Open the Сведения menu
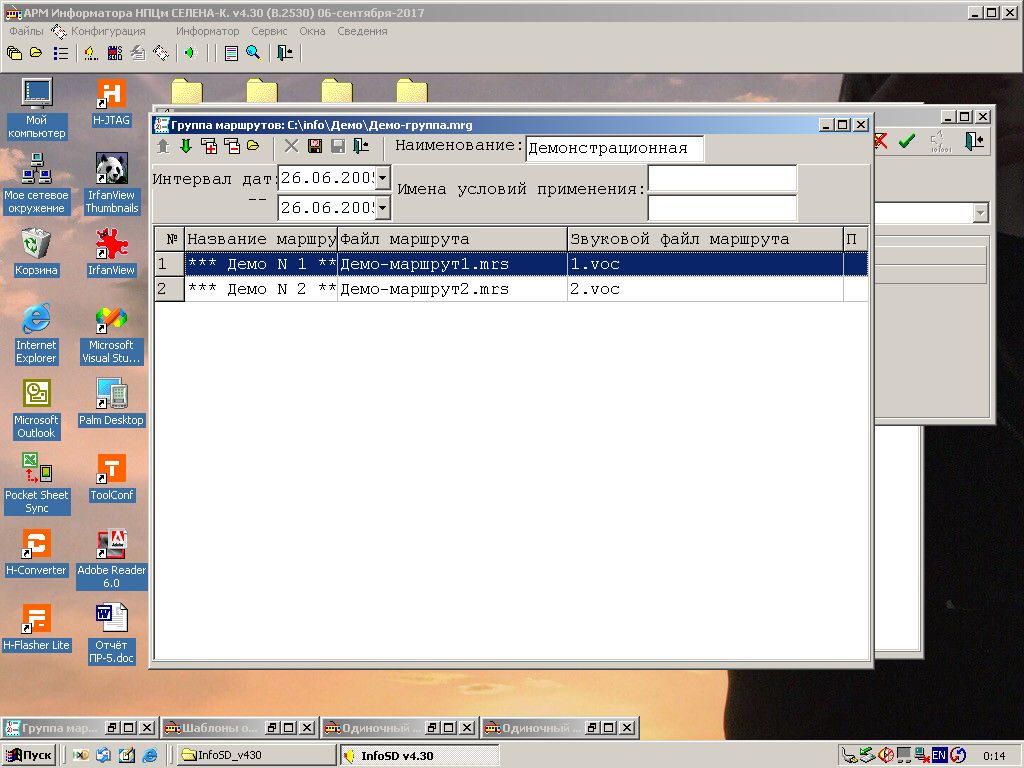This screenshot has width=1024, height=768. click(x=362, y=31)
